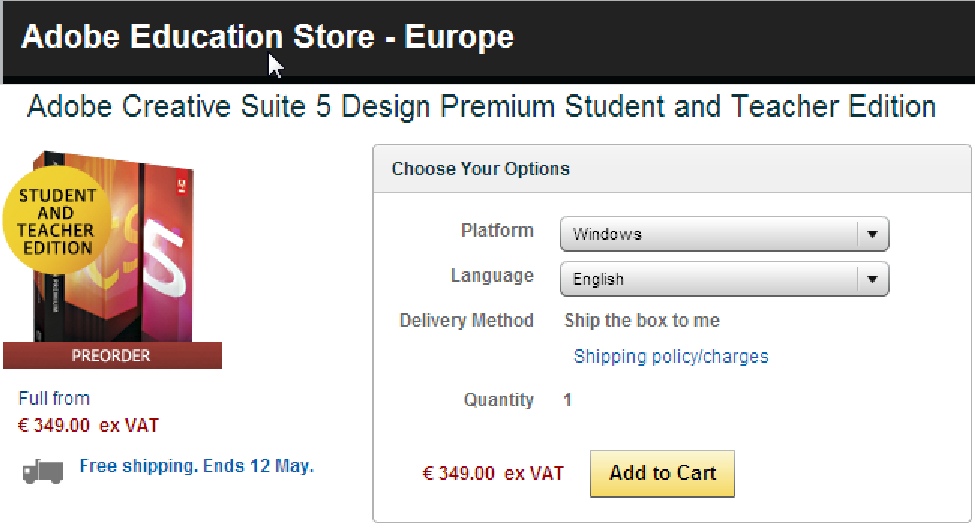Click the Language dropdown arrow
Screen dimensions: 975x528
coord(872,280)
